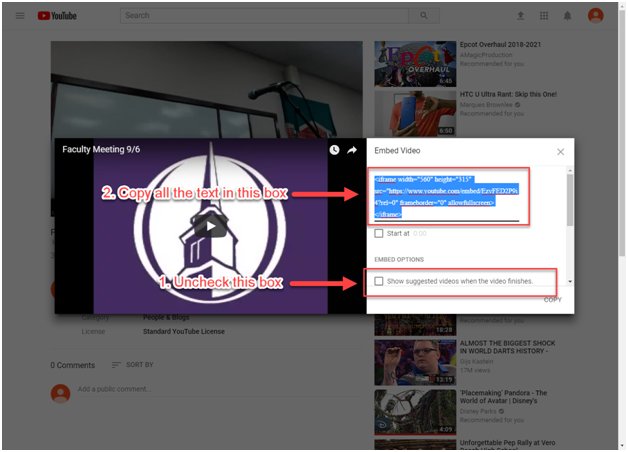The width and height of the screenshot is (628, 452).
Task: Open the world darts history thumbnail
Action: [x=415, y=362]
